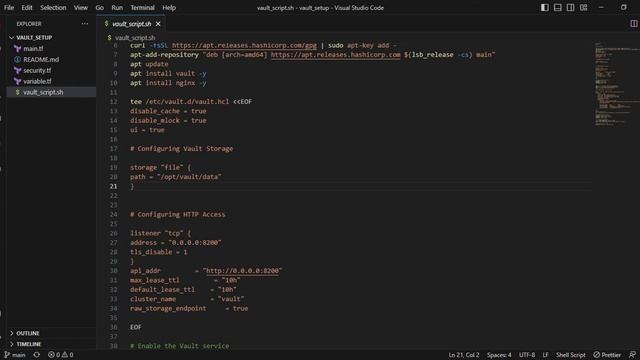Image resolution: width=640 pixels, height=360 pixels.
Task: Change language mode Shell Script
Action: coord(571,355)
